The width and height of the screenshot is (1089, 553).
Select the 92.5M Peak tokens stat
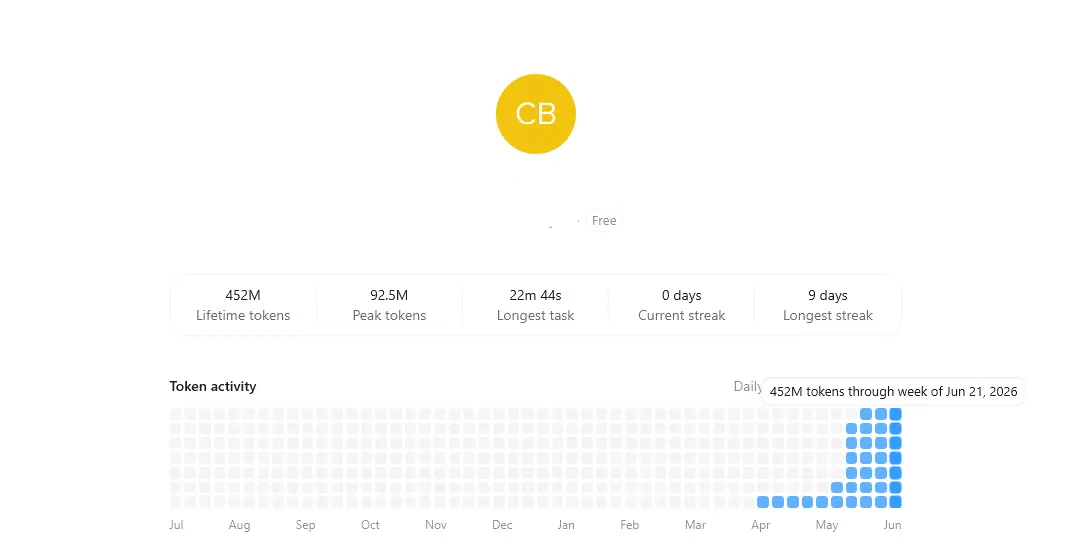[x=389, y=305]
